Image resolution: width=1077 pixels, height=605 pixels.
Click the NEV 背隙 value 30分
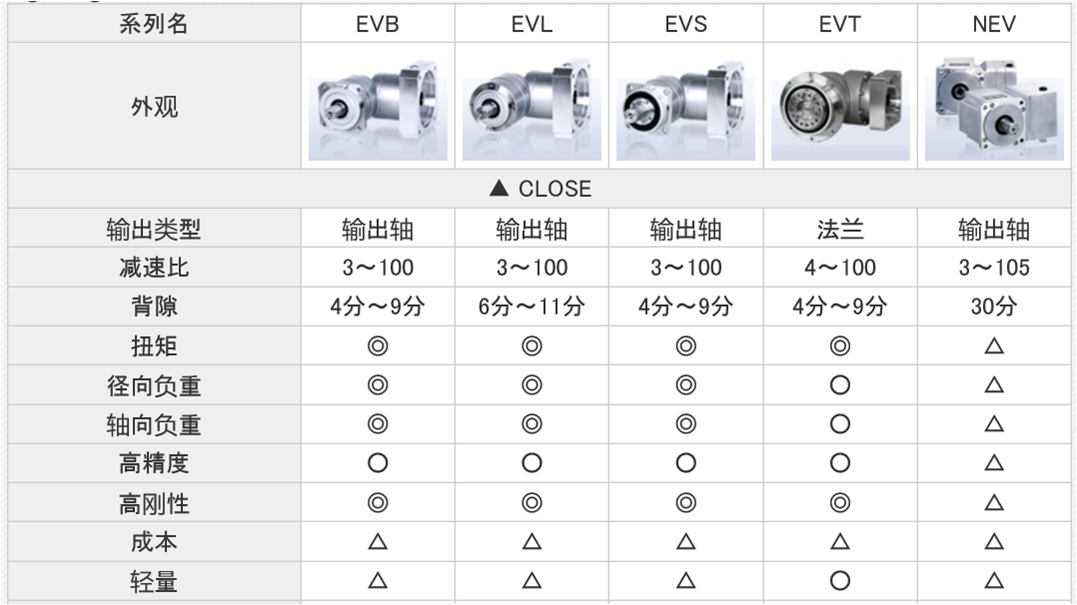click(x=994, y=306)
